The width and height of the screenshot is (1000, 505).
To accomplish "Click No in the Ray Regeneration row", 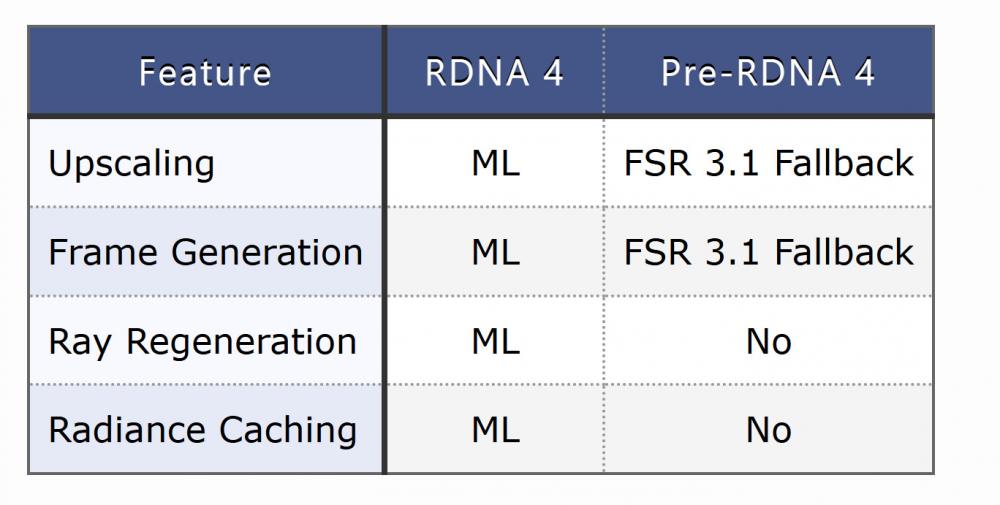I will click(768, 342).
